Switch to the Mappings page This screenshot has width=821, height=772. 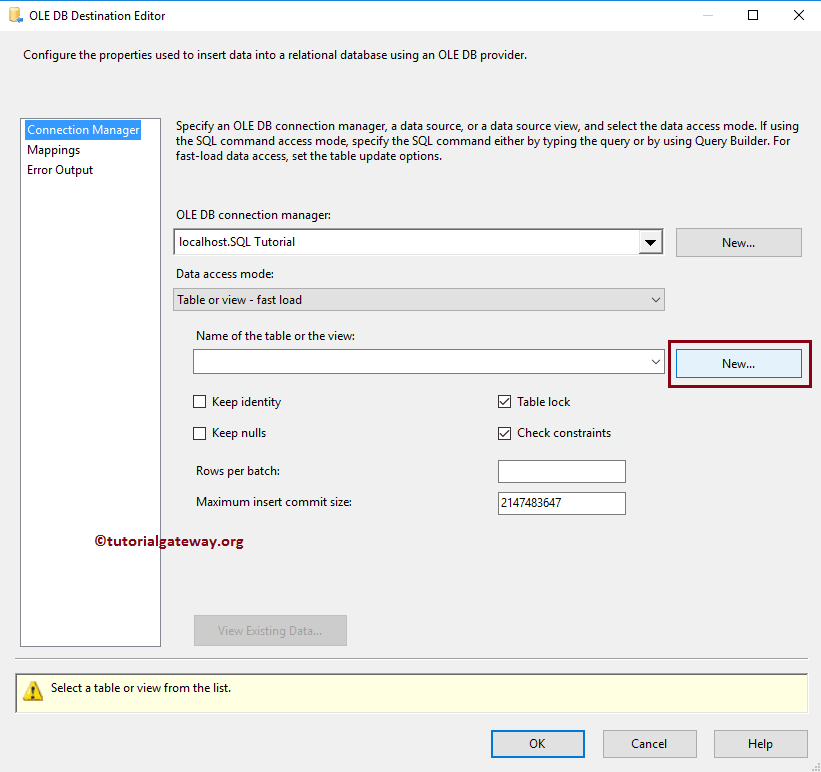tap(54, 150)
